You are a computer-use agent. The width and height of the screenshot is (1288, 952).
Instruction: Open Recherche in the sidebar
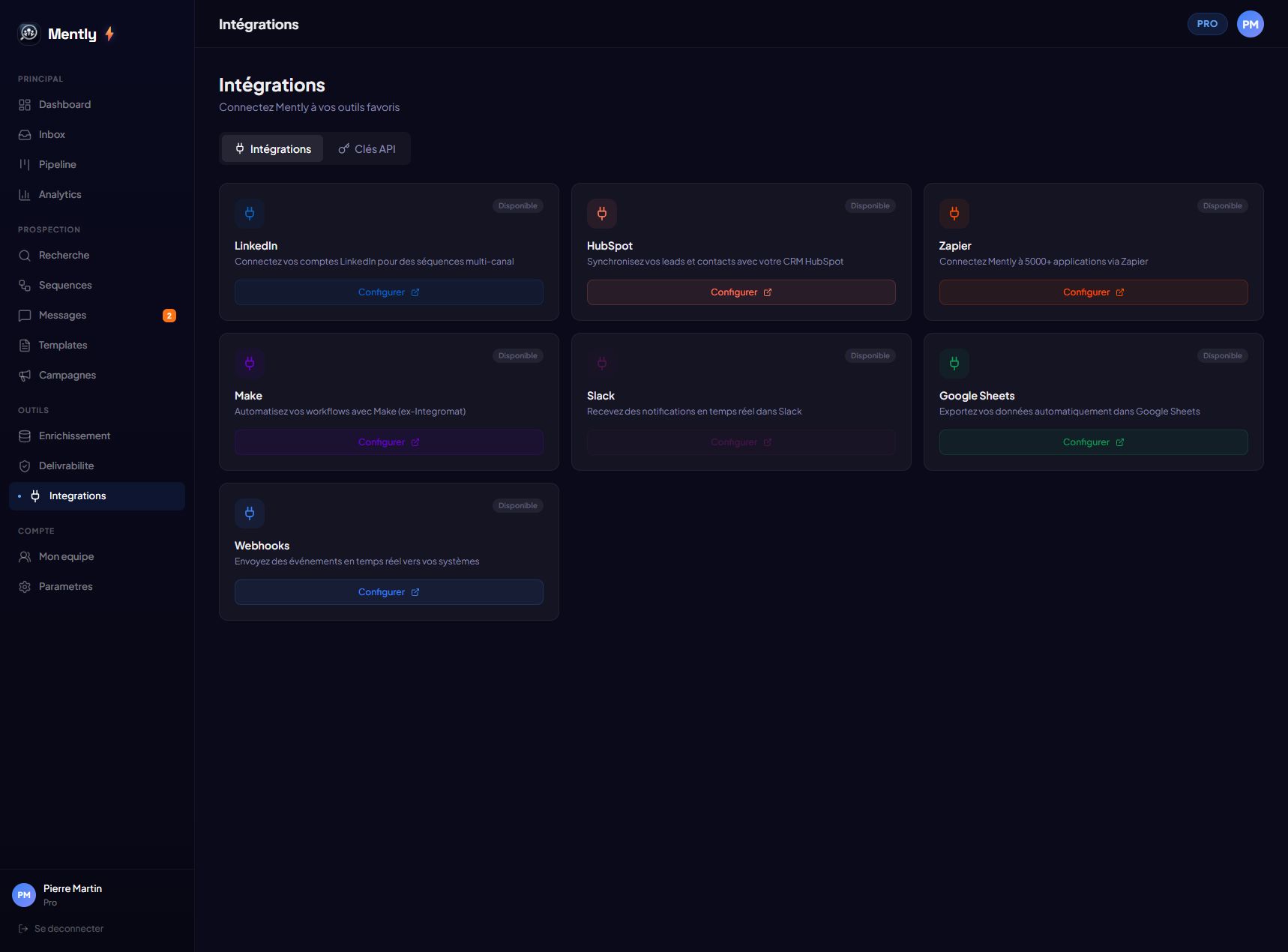pos(97,256)
